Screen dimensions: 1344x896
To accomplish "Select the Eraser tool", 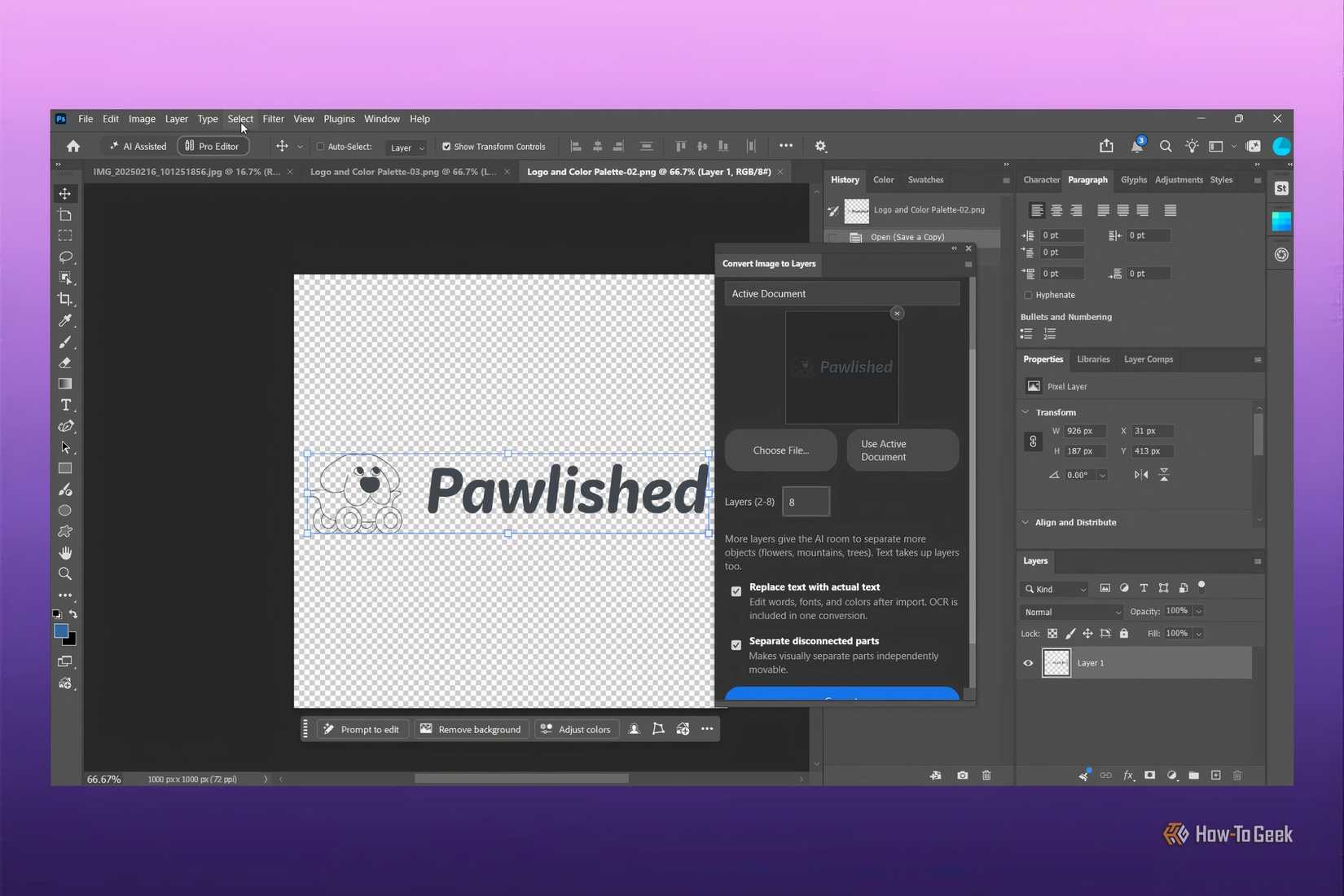I will pos(65,363).
